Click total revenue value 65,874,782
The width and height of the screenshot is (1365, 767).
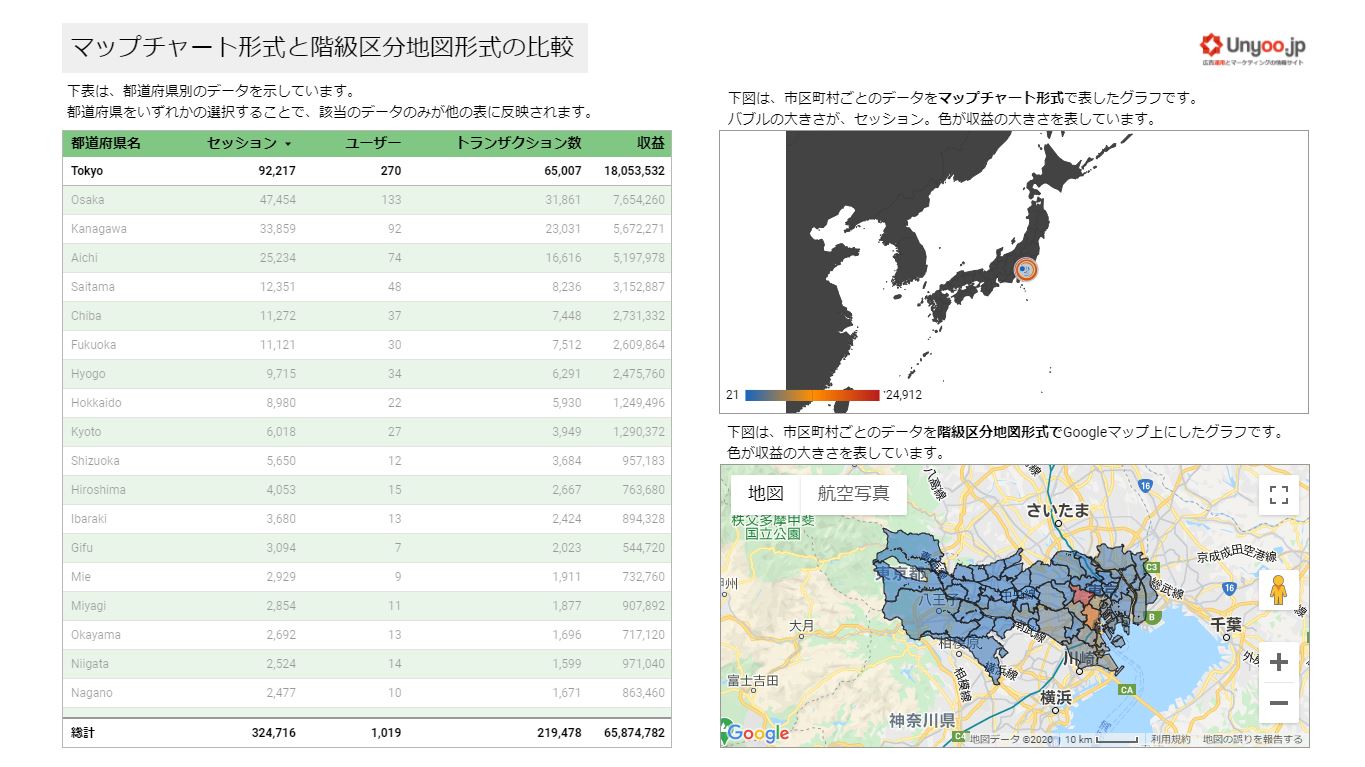(x=634, y=733)
